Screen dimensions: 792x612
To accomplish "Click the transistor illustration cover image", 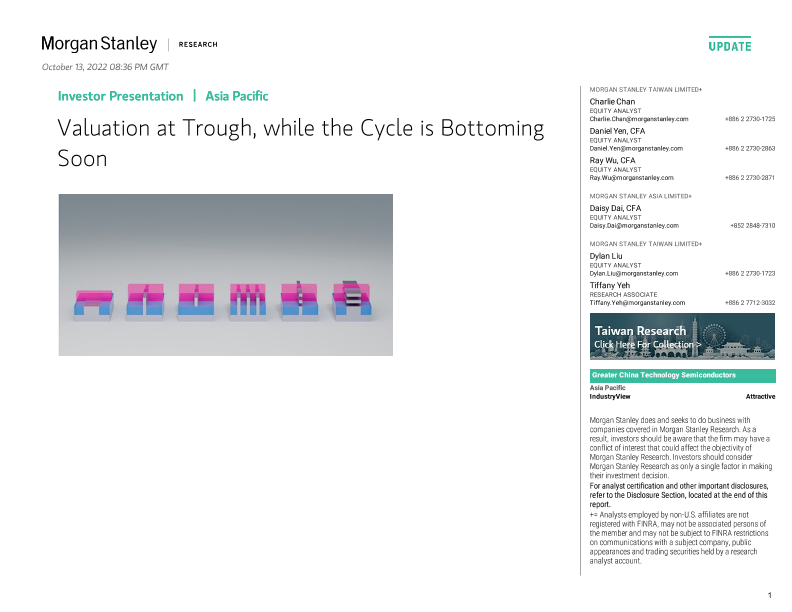I will click(225, 275).
